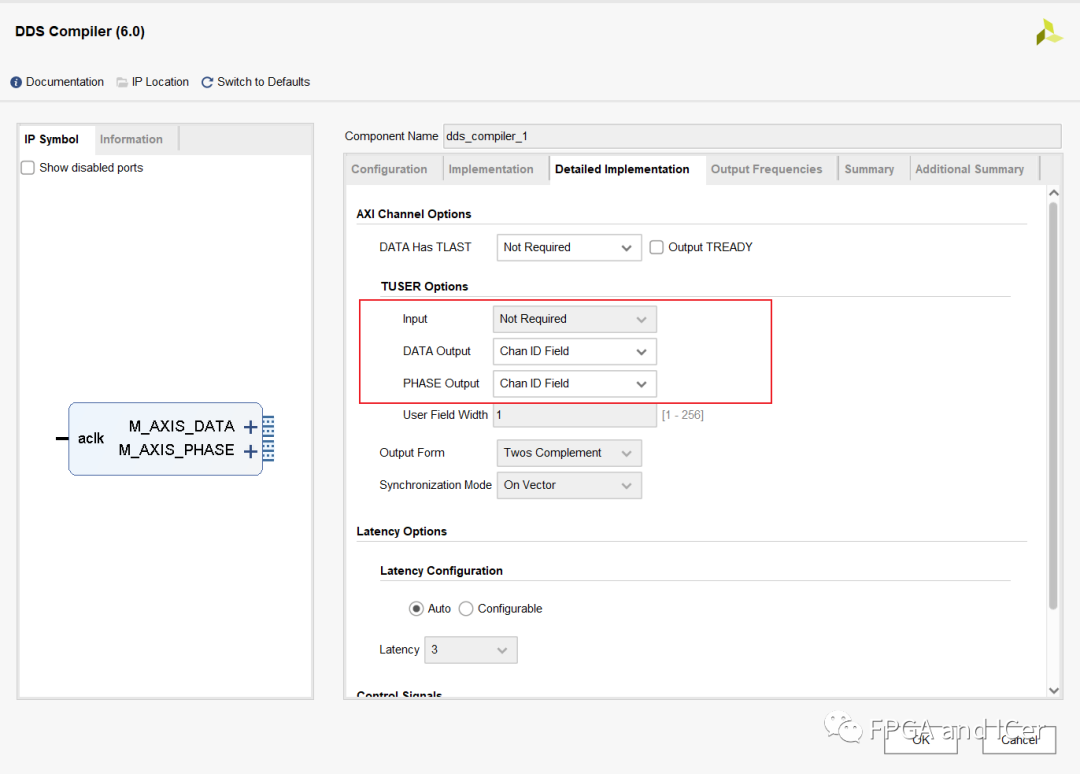Click the Component Name field
1080x774 pixels.
point(752,136)
